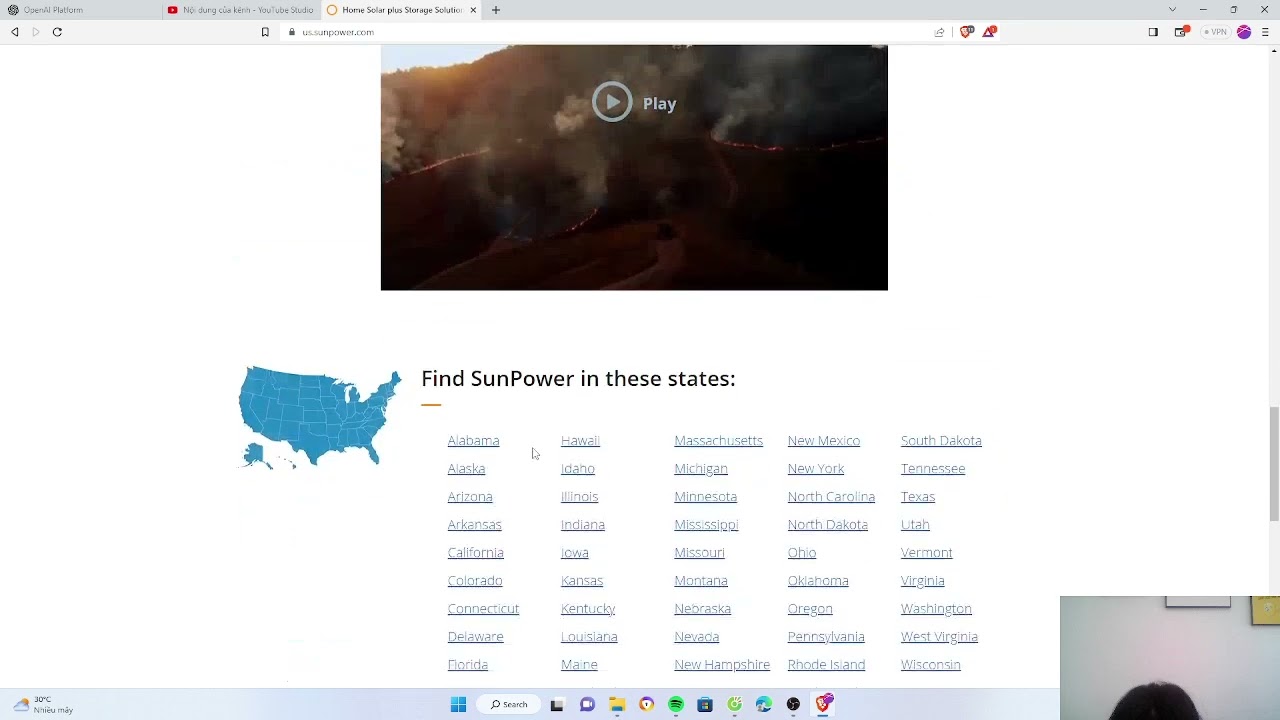Open Microsoft Store from the taskbar
This screenshot has width=1280, height=720.
[x=705, y=704]
